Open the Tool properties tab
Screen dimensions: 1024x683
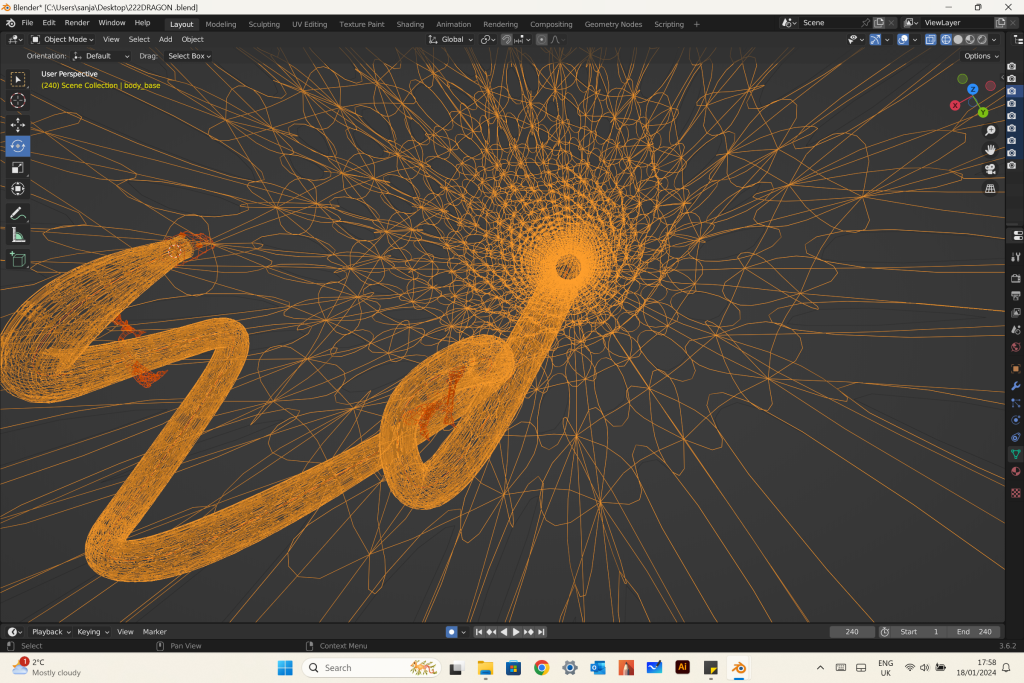[x=1016, y=257]
